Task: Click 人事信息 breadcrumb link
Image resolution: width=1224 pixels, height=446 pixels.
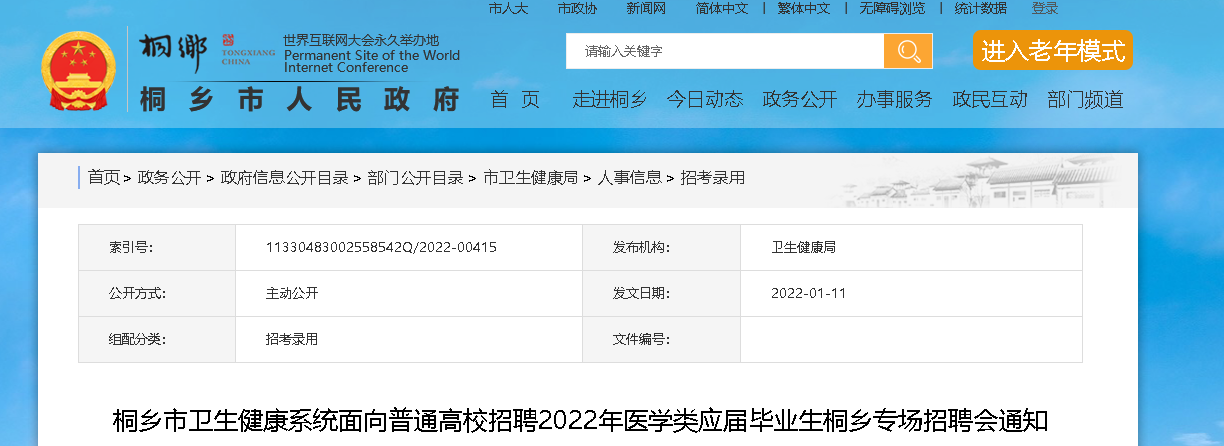Action: [629, 178]
